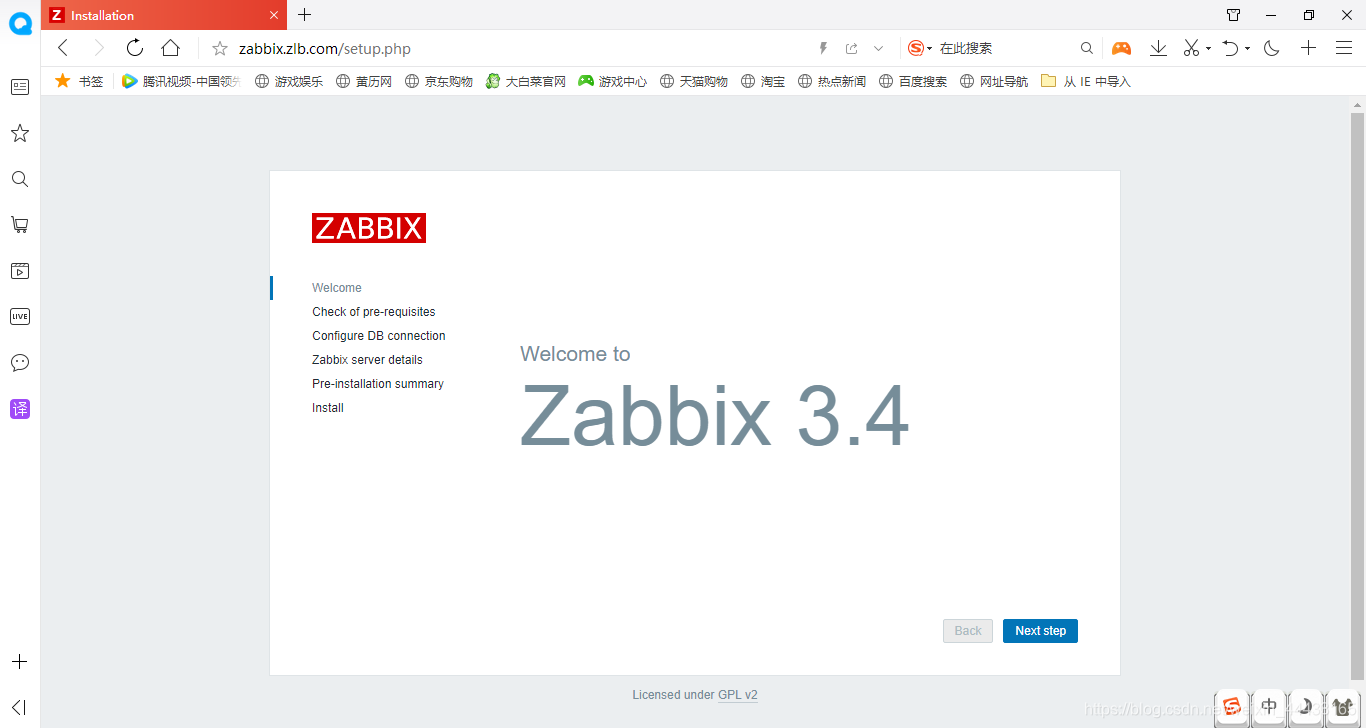Open the 淘宝 bookmark

[763, 81]
